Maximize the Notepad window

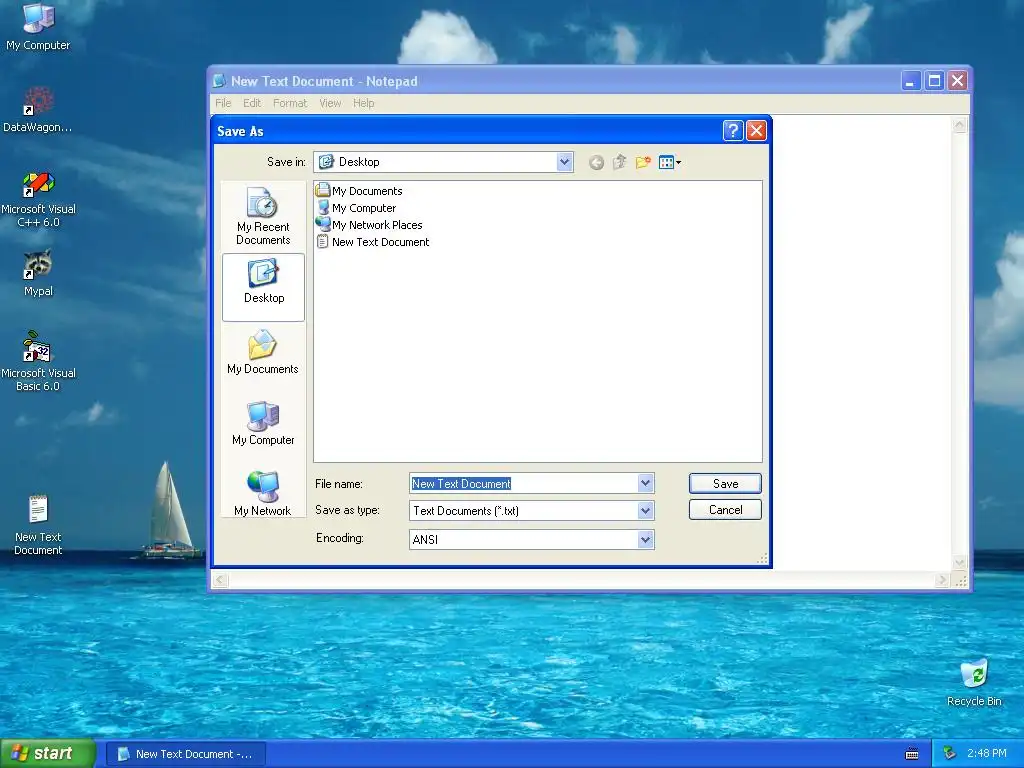(934, 81)
